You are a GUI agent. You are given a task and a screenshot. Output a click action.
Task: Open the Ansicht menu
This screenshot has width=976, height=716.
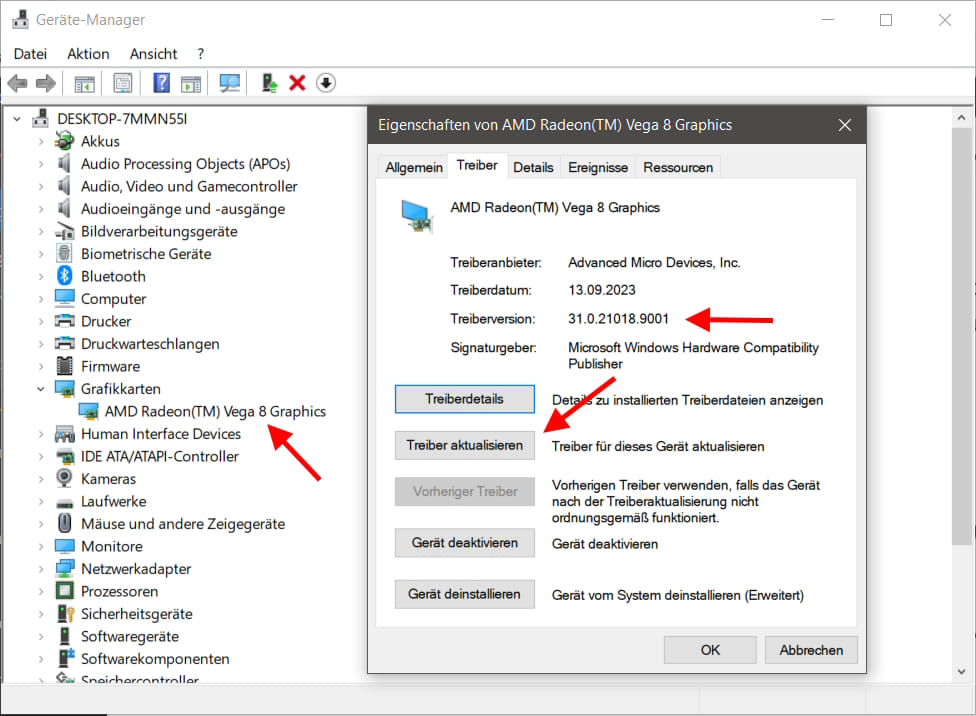pos(153,54)
